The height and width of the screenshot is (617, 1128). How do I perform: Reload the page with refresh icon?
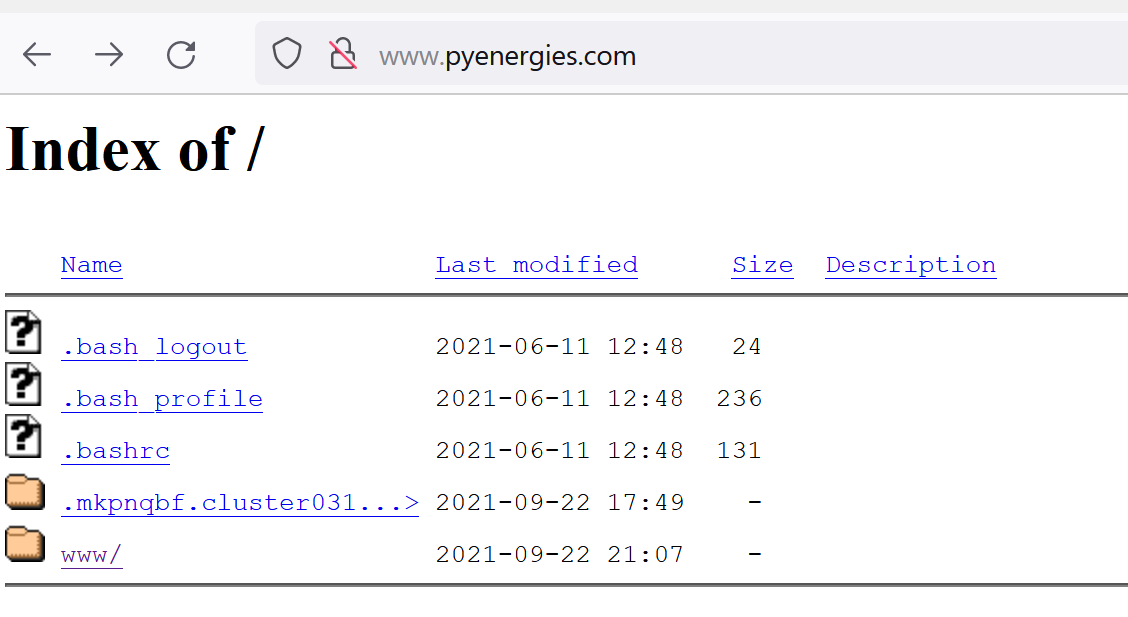(x=181, y=55)
